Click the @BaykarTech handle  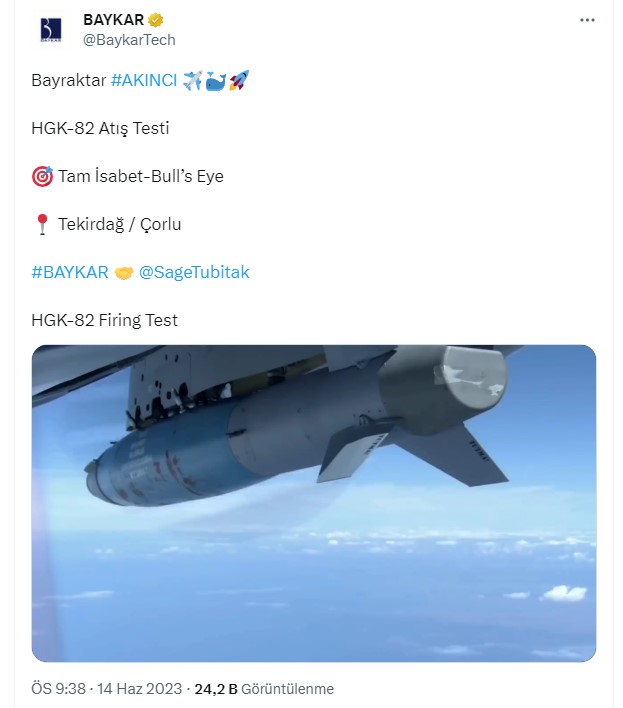point(130,39)
